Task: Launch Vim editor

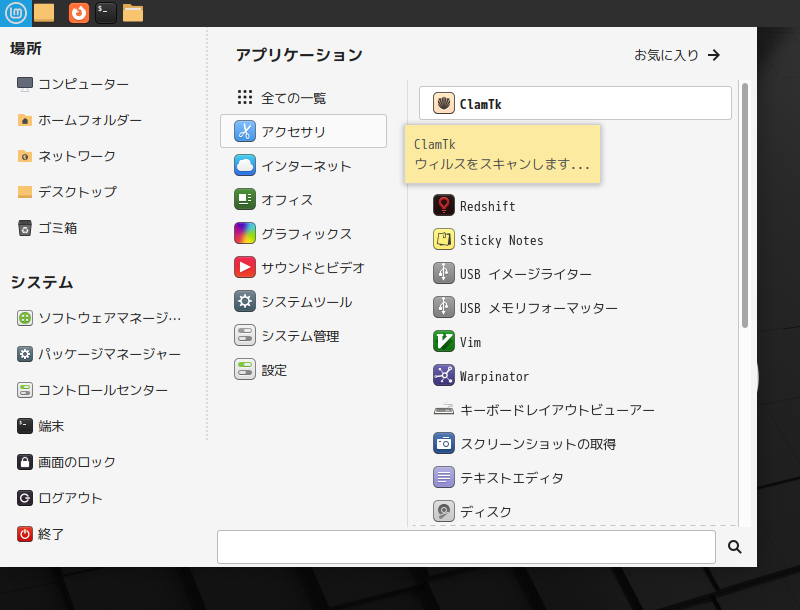Action: pyautogui.click(x=575, y=342)
